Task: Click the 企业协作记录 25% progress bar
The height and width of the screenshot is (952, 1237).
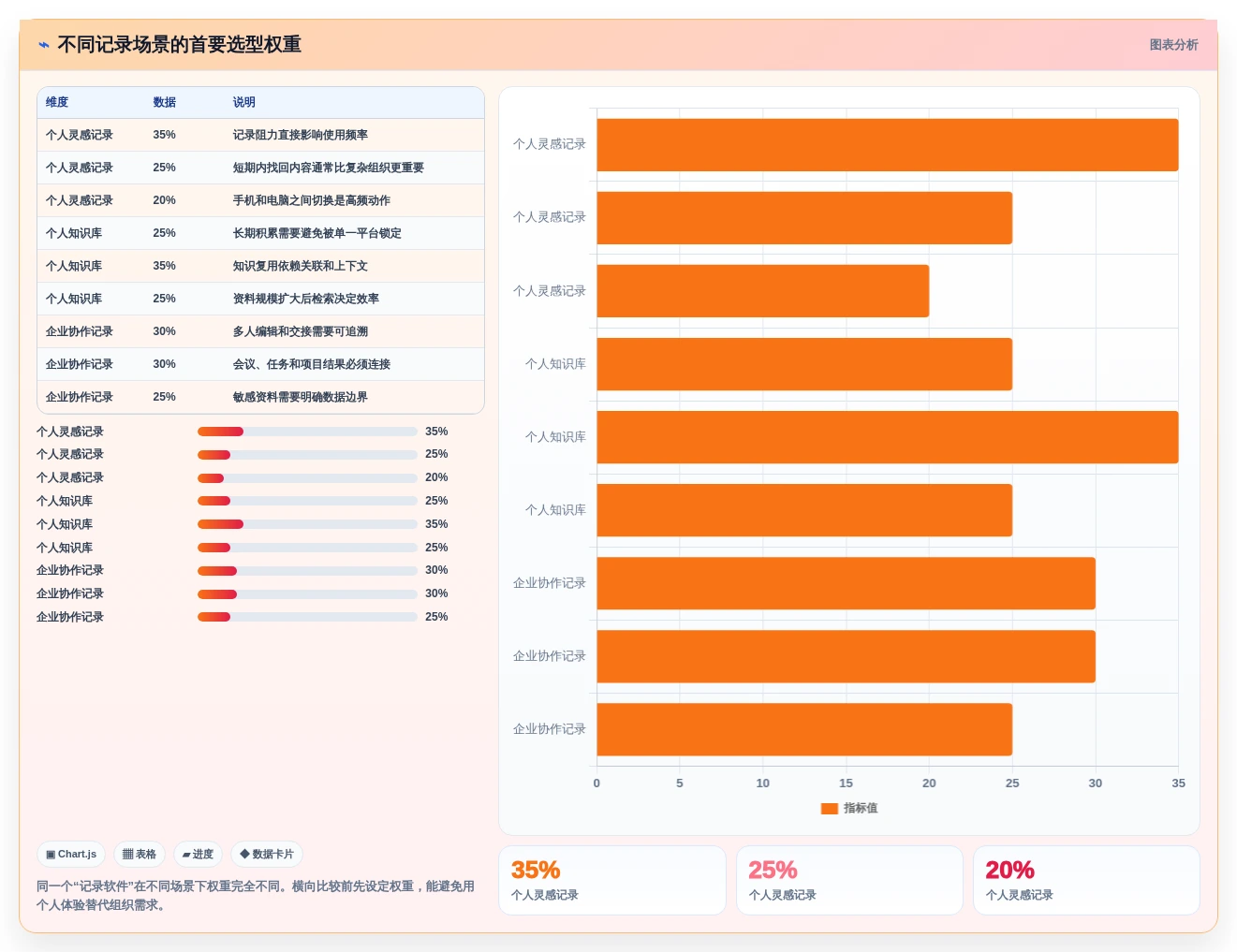Action: 307,617
